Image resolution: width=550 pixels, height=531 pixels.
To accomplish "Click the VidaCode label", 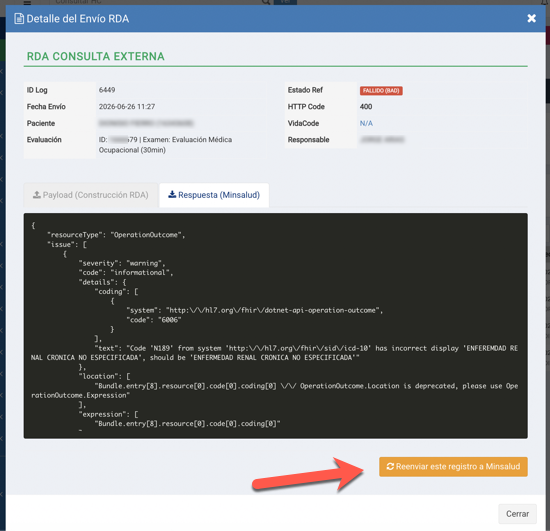I will (303, 123).
